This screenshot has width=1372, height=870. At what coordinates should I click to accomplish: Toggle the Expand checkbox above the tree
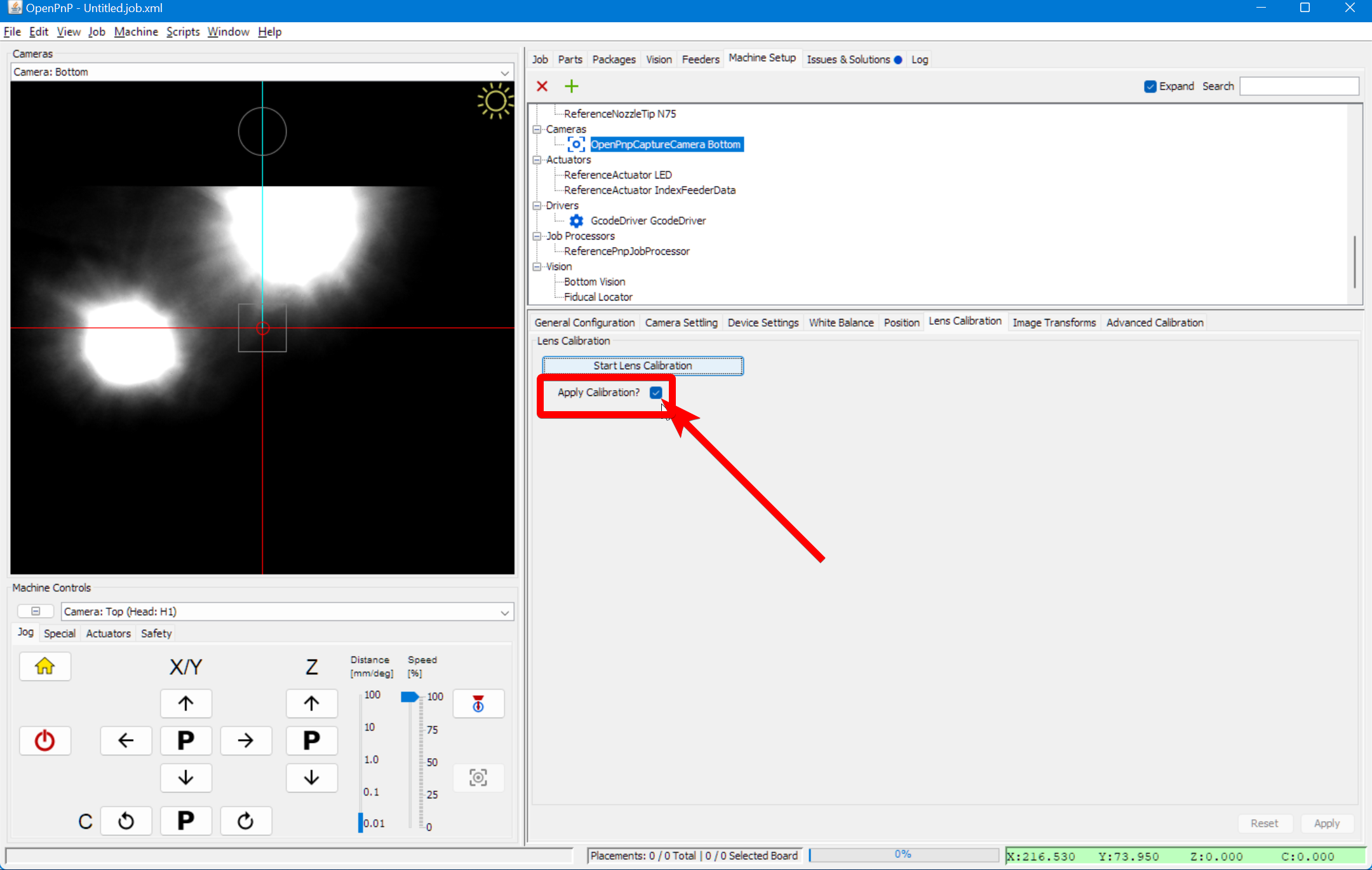tap(1150, 86)
